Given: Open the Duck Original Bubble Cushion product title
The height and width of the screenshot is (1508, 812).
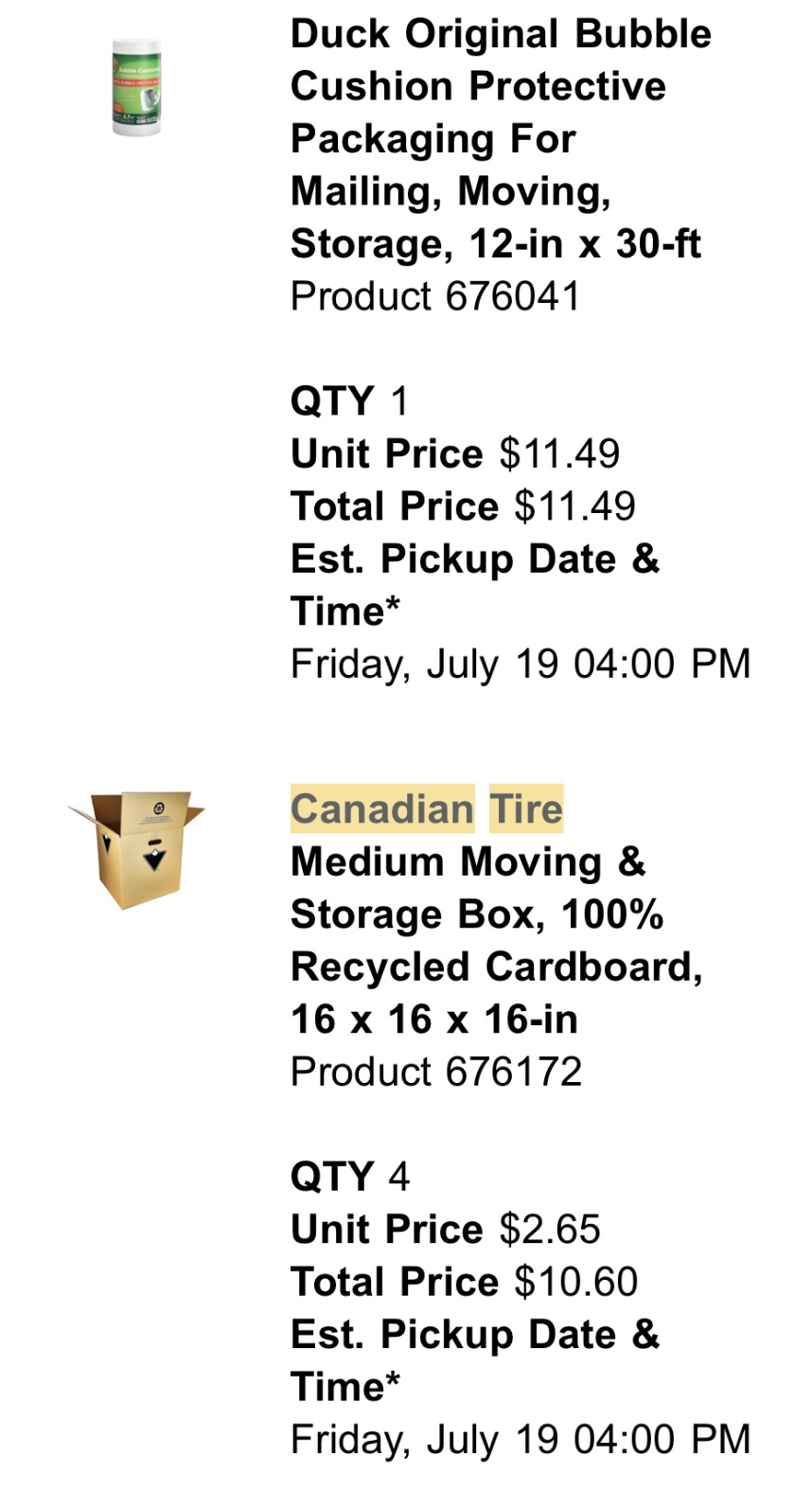Looking at the screenshot, I should coord(501,138).
